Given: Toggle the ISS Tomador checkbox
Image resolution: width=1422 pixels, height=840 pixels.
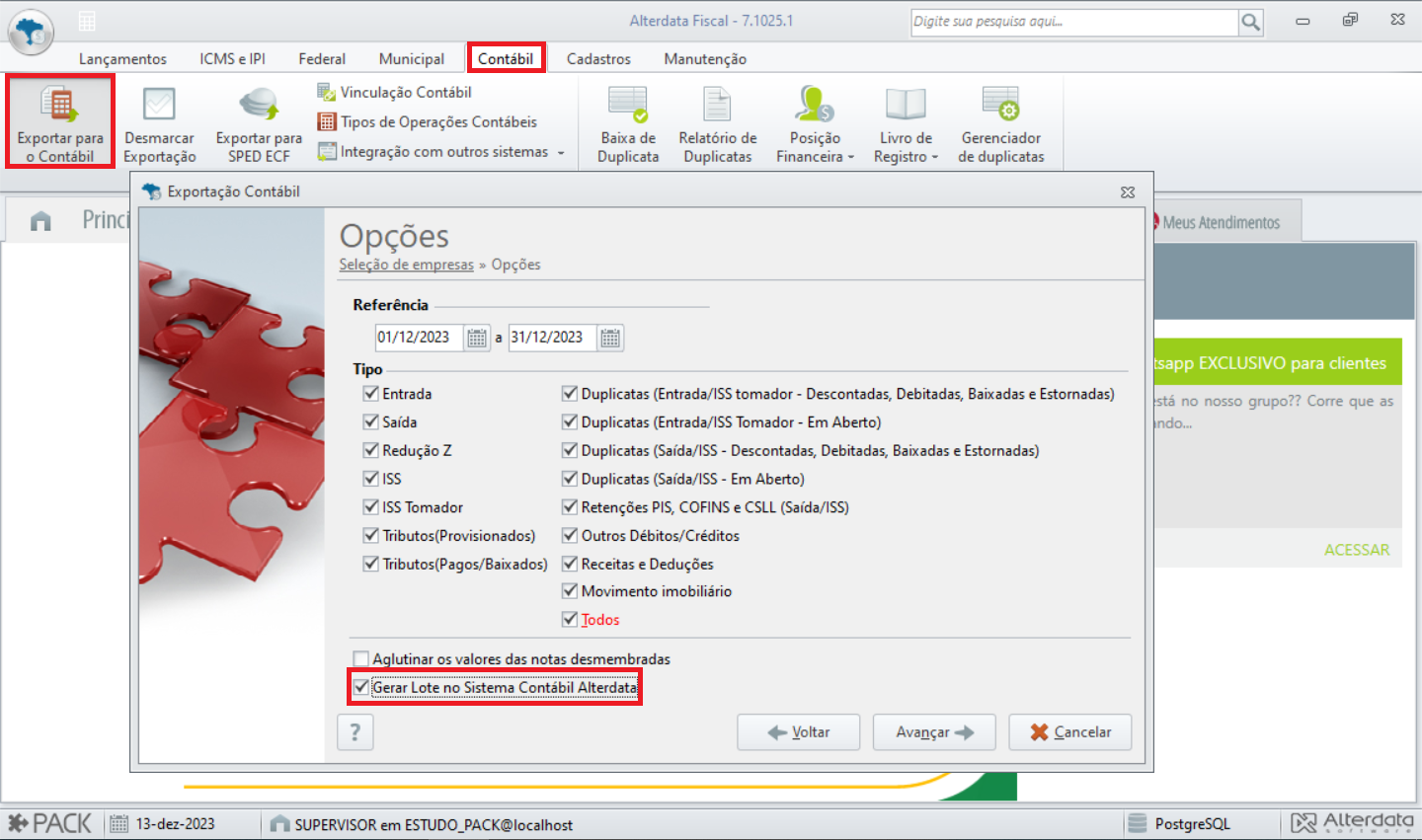Looking at the screenshot, I should (371, 507).
